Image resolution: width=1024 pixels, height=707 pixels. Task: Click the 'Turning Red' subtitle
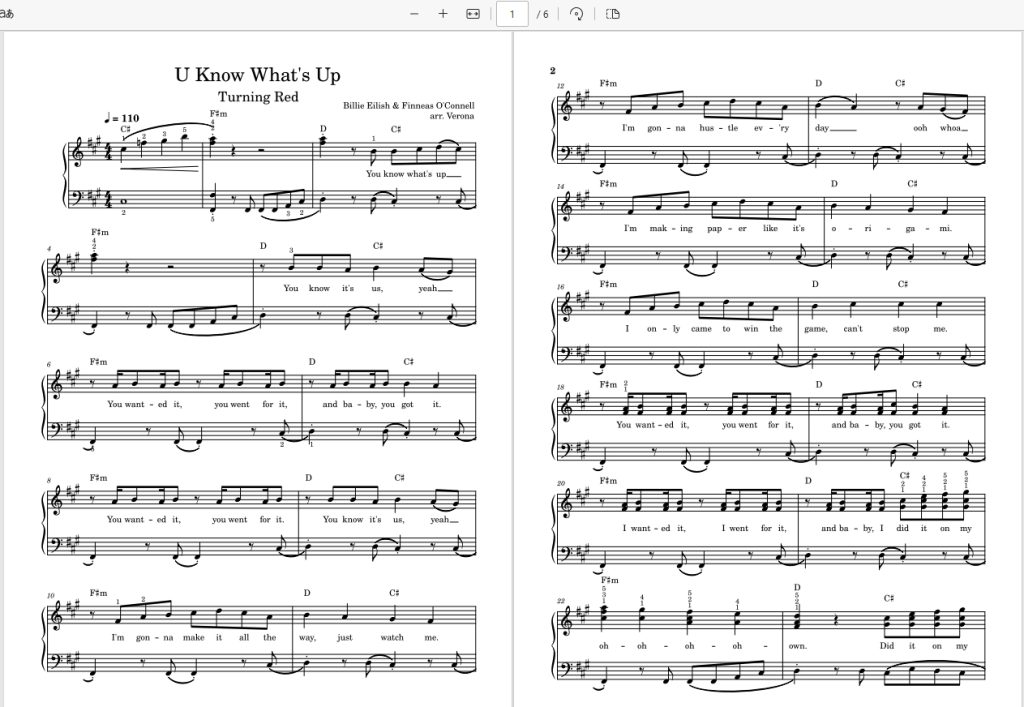tap(258, 97)
